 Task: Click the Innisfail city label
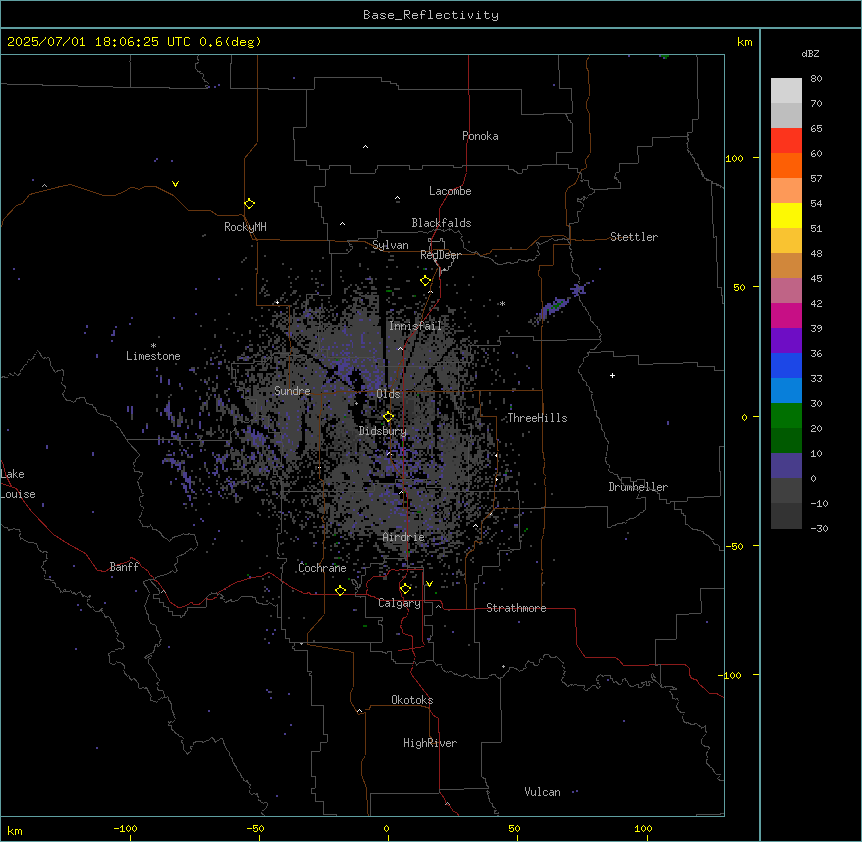[415, 326]
